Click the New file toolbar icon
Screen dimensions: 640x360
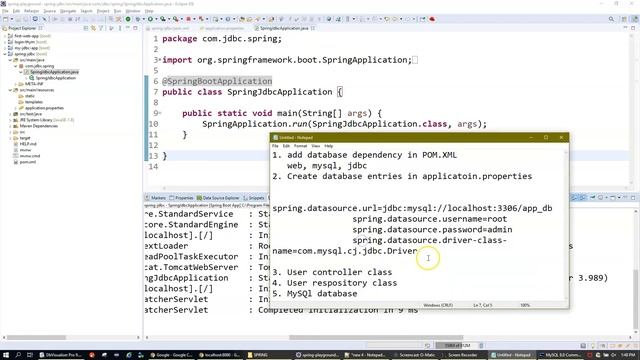coord(6,19)
